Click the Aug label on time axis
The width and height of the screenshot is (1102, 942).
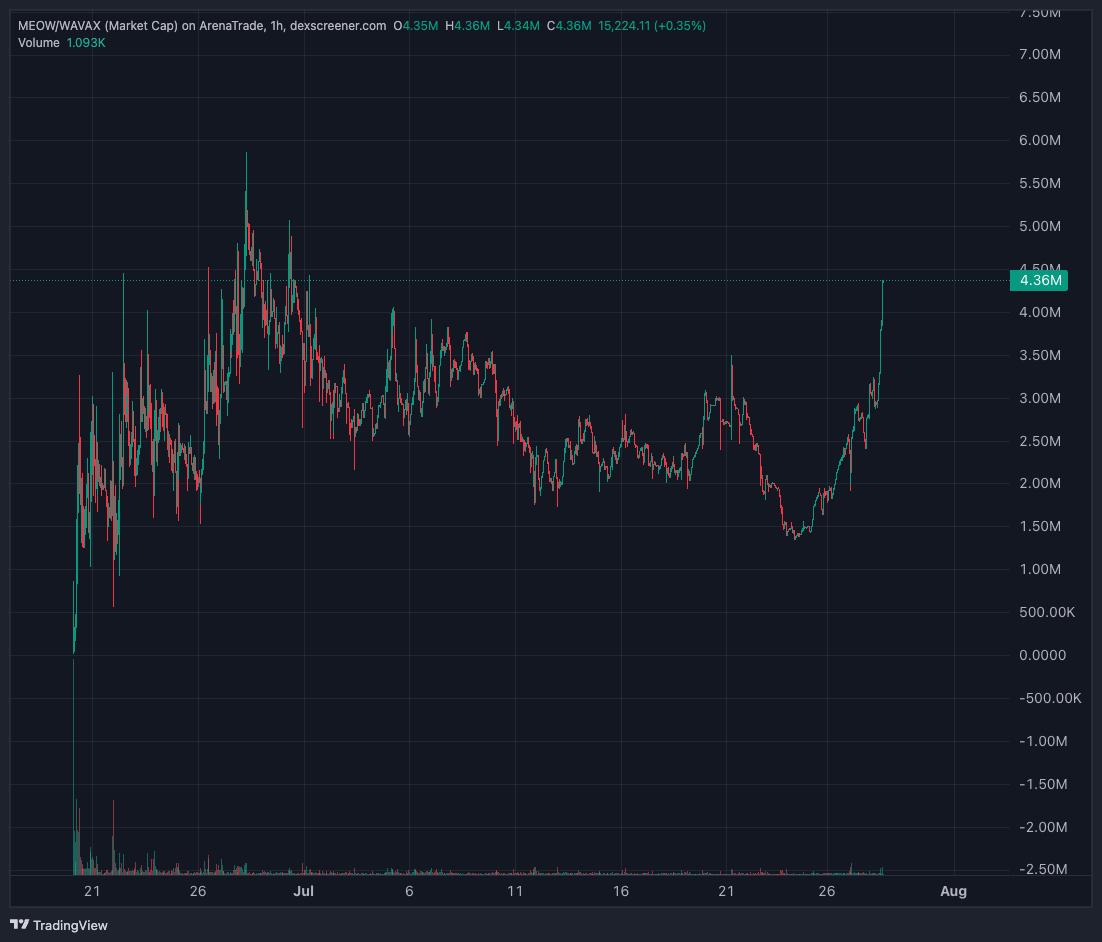953,891
